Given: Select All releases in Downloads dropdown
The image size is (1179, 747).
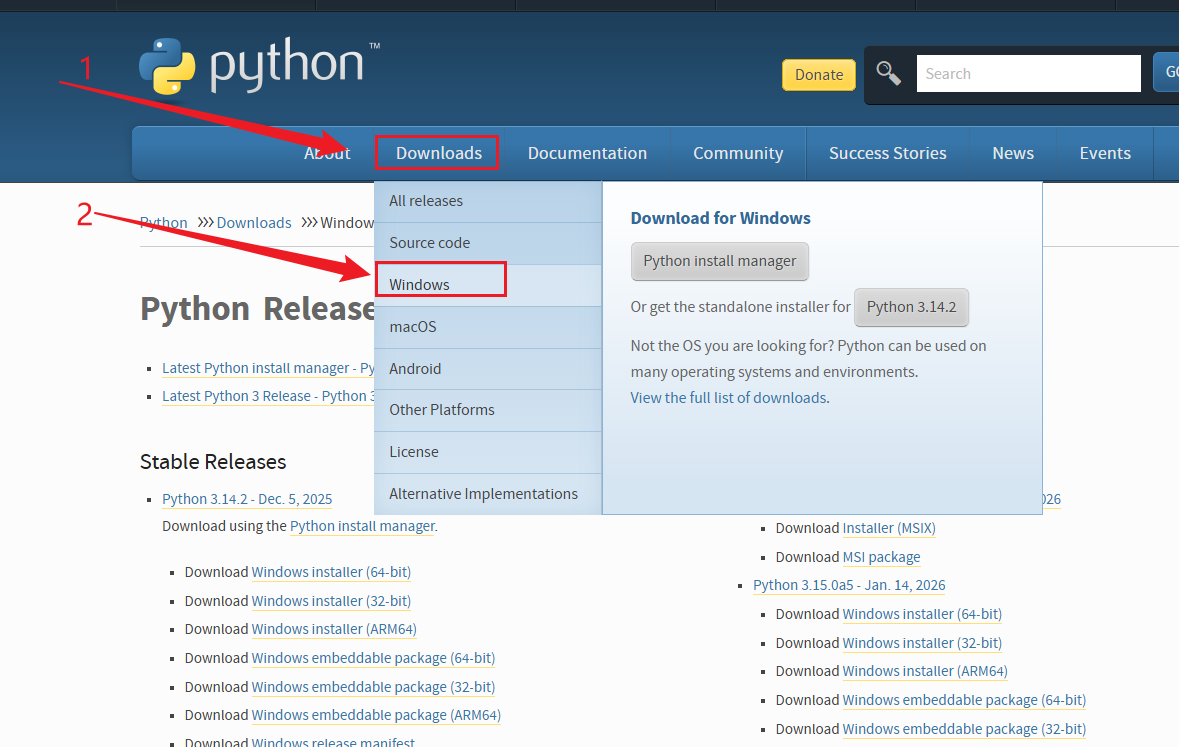Looking at the screenshot, I should (x=488, y=201).
